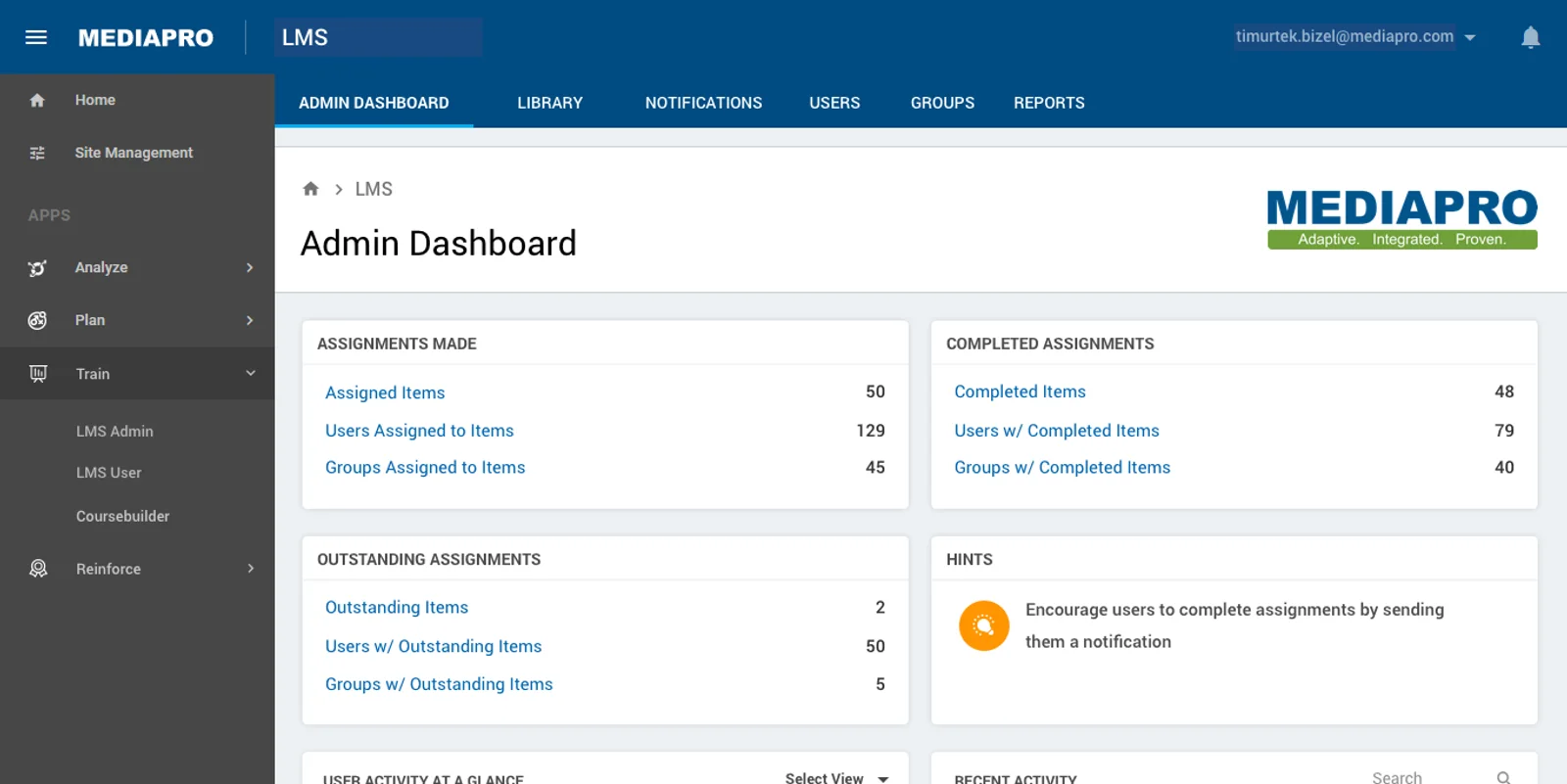The width and height of the screenshot is (1567, 784).
Task: Open LMS Admin under Train
Action: click(x=115, y=431)
